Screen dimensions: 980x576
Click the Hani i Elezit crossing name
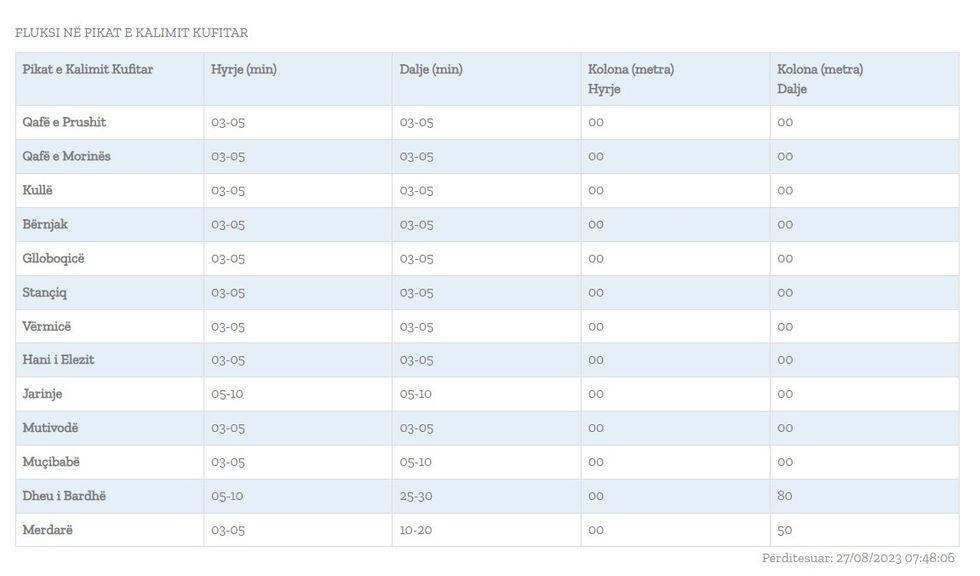[59, 360]
